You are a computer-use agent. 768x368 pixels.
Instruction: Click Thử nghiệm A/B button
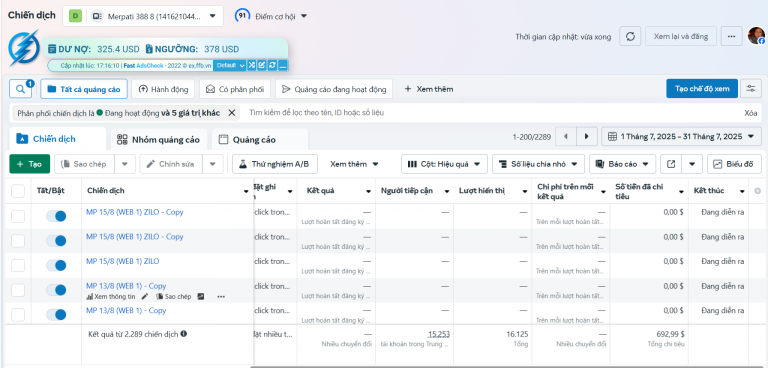click(275, 164)
